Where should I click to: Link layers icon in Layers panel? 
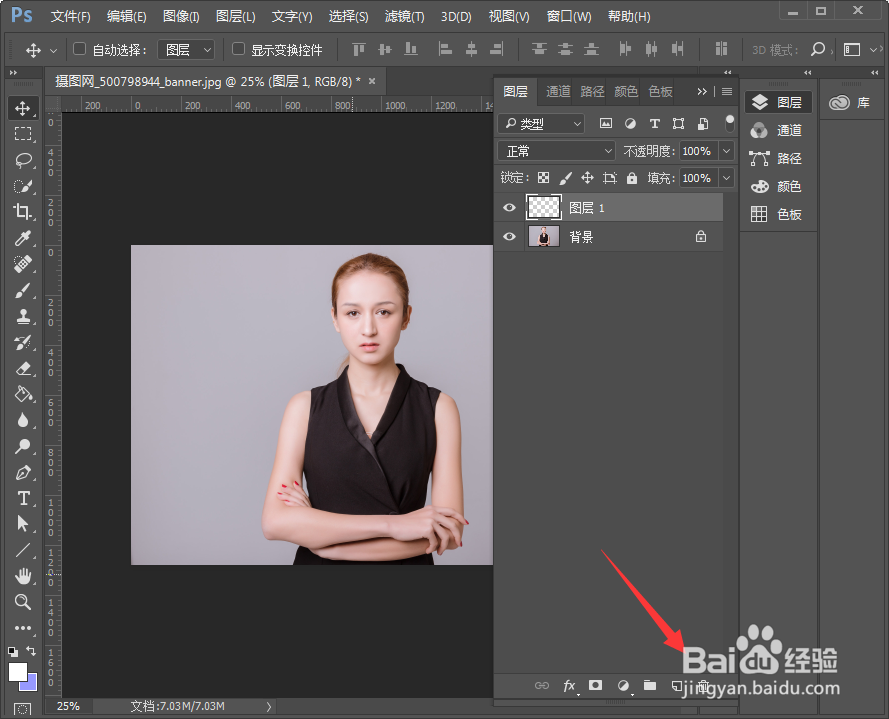541,686
